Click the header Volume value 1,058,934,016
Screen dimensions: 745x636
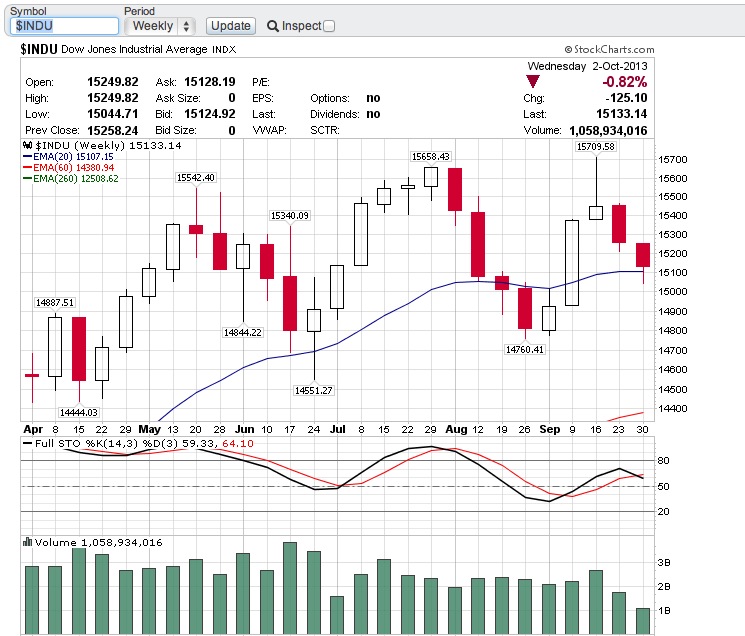tap(608, 130)
